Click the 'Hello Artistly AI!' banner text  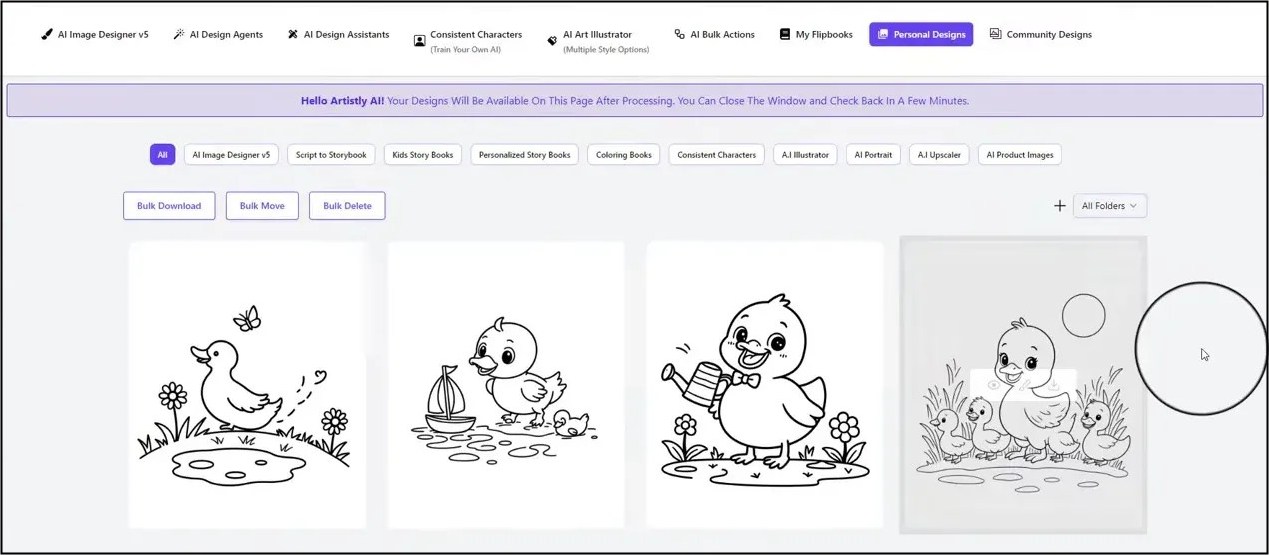[x=342, y=101]
